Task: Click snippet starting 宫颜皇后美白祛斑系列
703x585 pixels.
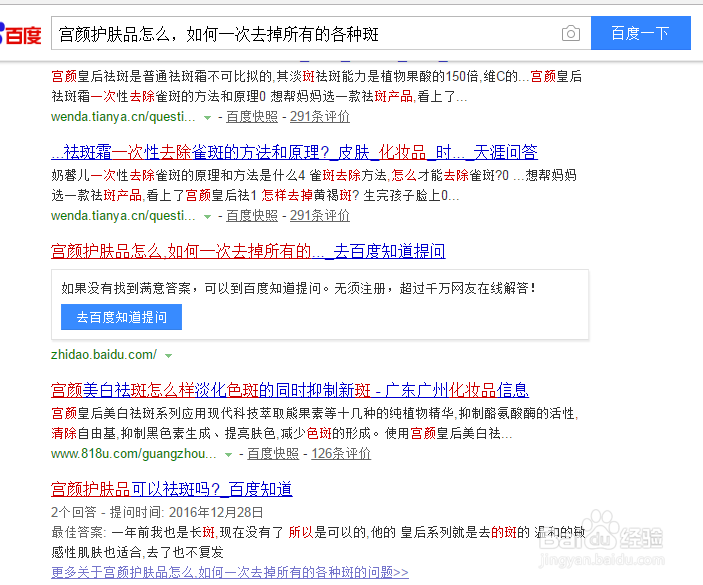Action: tap(315, 423)
